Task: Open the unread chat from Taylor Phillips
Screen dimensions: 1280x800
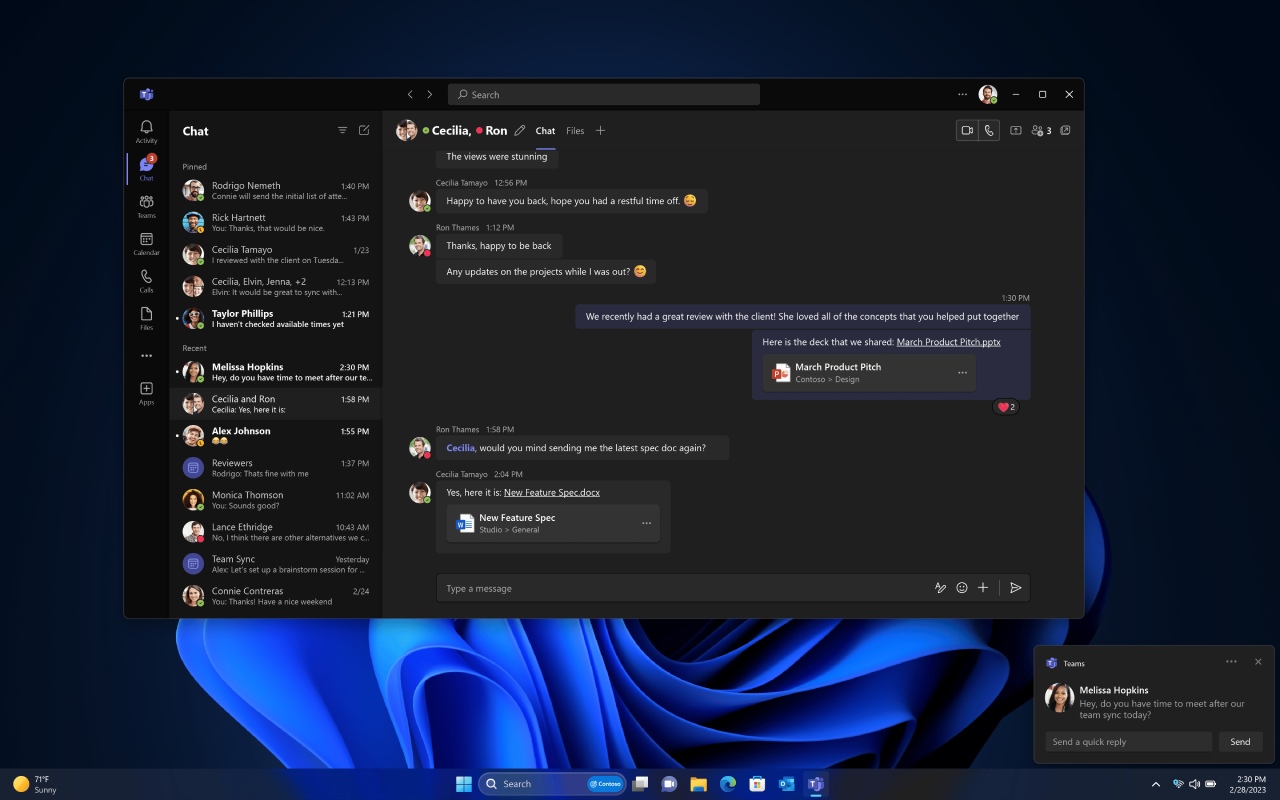Action: 275,318
